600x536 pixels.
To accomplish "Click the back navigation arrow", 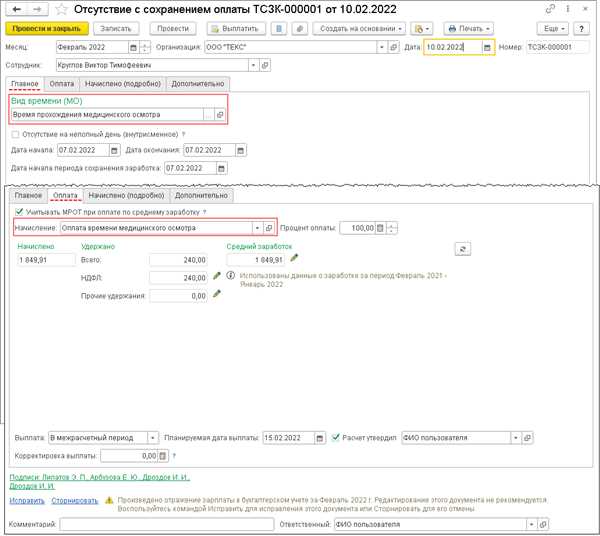I will pyautogui.click(x=12, y=9).
